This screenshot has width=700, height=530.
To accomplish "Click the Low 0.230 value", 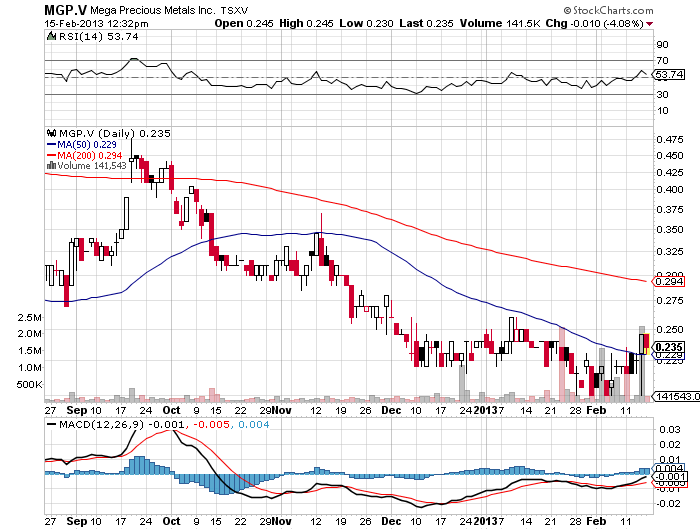I will pyautogui.click(x=367, y=23).
